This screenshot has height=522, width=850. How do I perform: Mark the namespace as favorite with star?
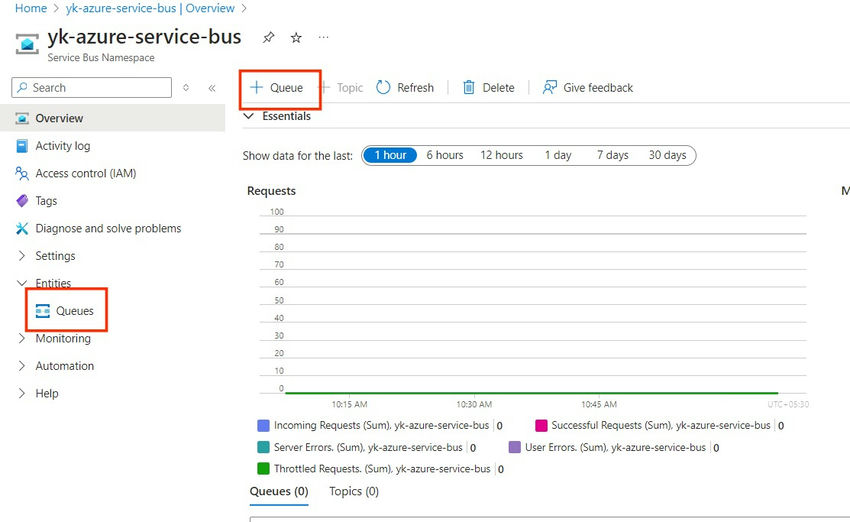click(x=296, y=37)
